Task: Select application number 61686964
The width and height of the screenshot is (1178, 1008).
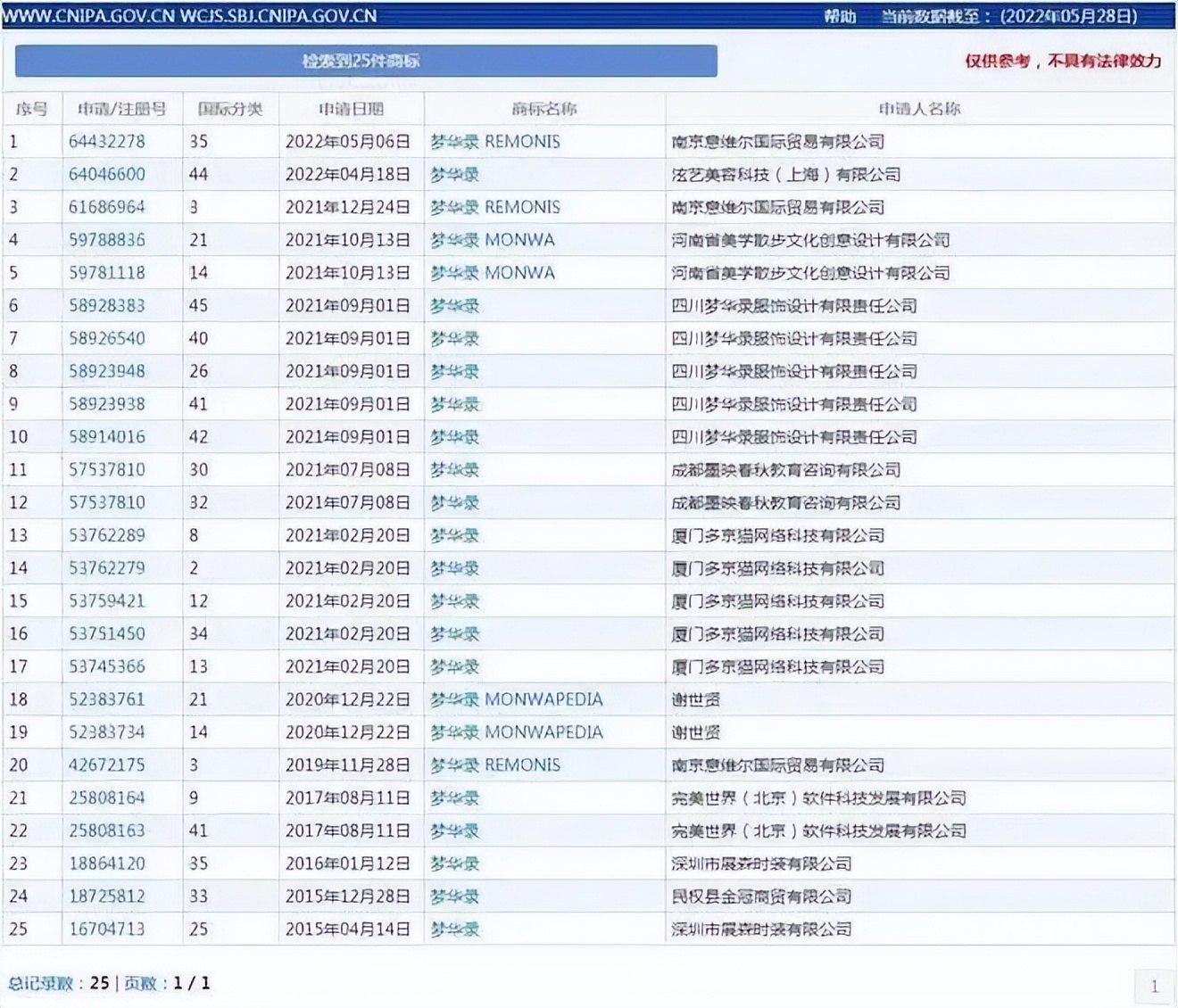Action: tap(106, 207)
